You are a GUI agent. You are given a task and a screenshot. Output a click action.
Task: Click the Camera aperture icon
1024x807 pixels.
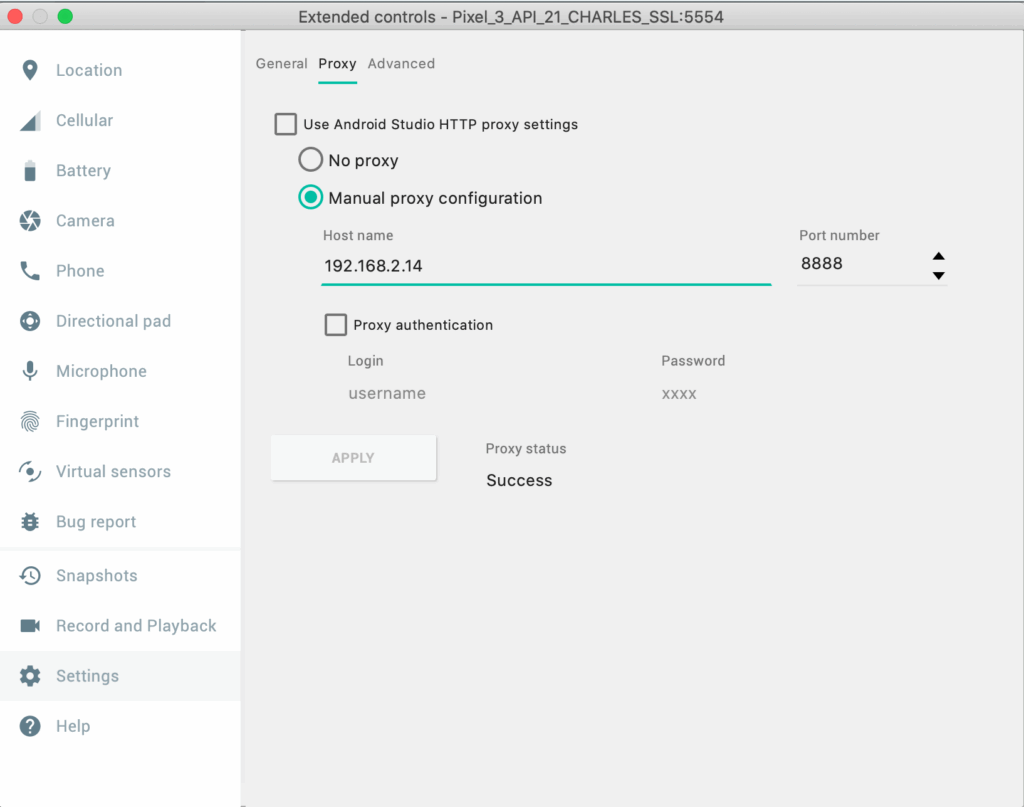point(30,221)
